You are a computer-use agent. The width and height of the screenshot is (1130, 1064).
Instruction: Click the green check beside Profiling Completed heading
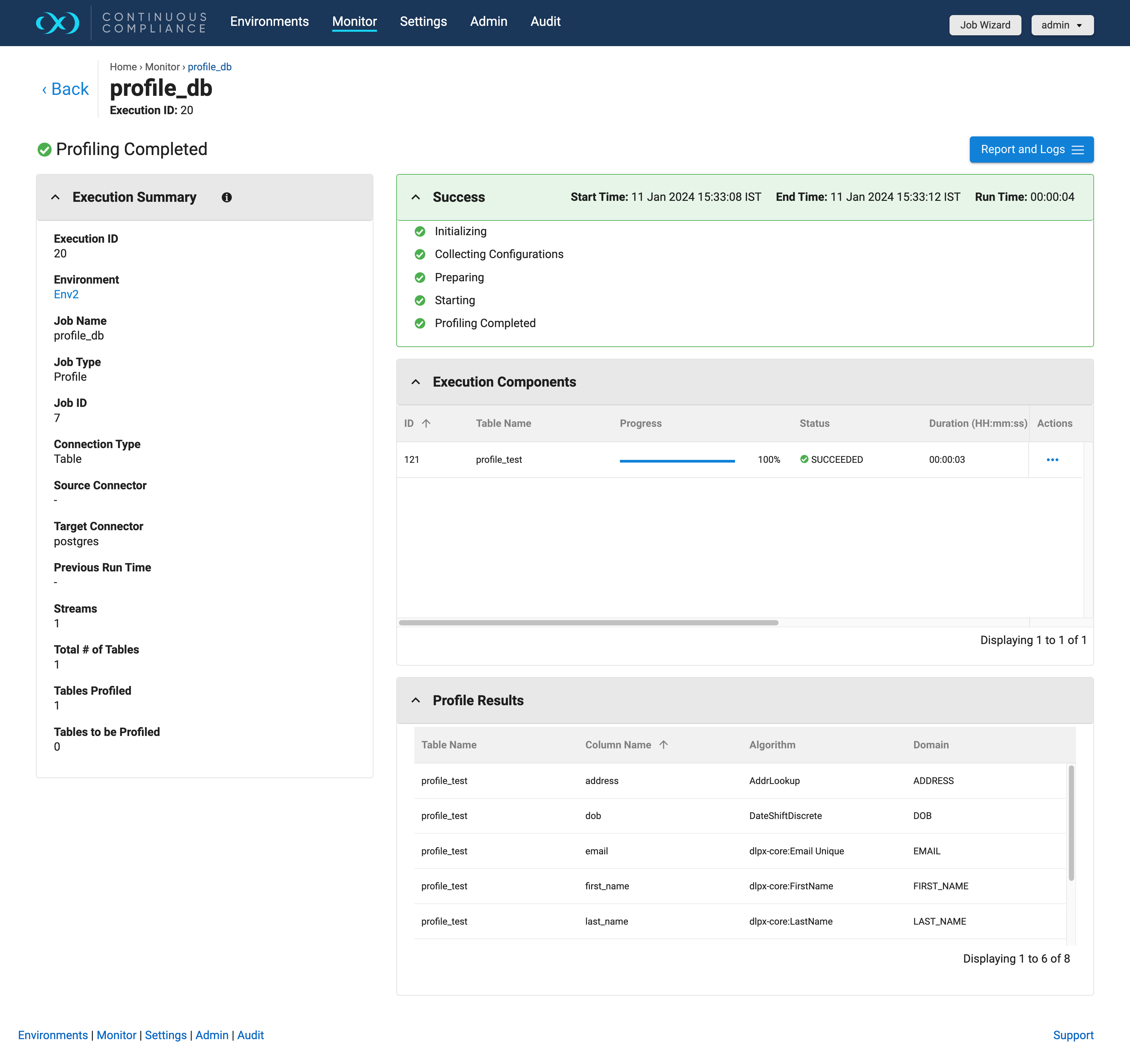[x=44, y=149]
